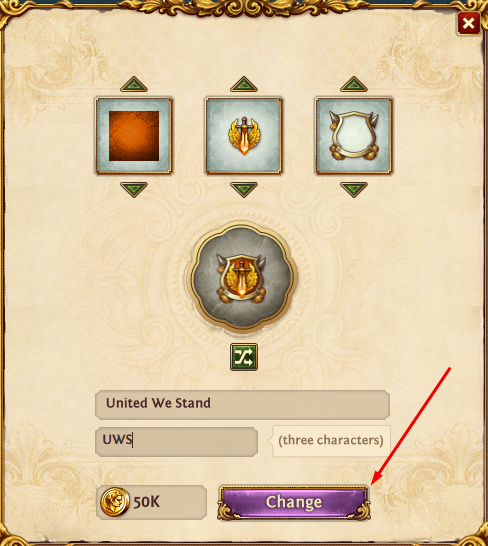The height and width of the screenshot is (546, 488).
Task: Click the down arrow below orange background tile
Action: (x=134, y=190)
